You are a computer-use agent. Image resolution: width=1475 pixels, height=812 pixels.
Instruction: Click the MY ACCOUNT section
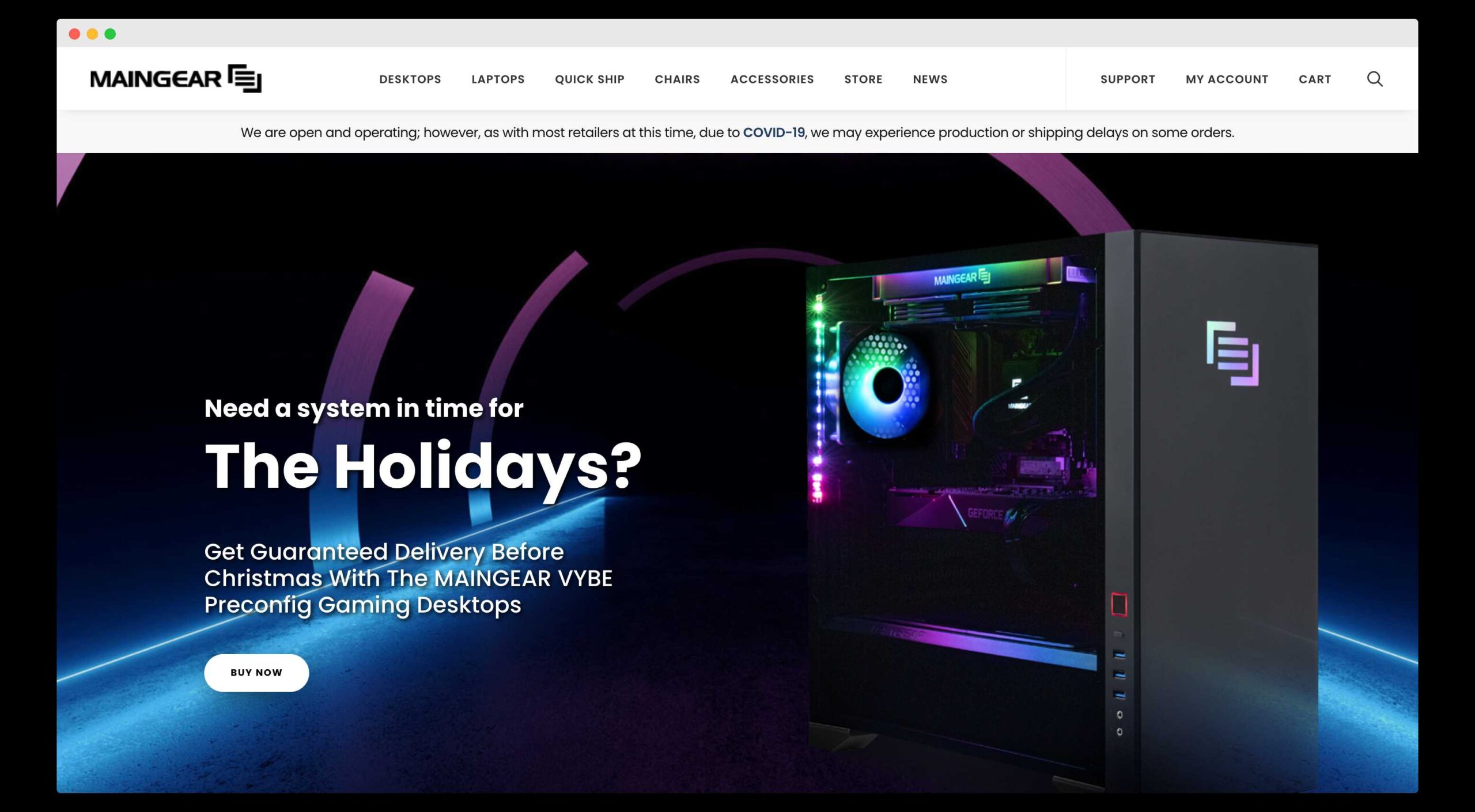click(1227, 78)
